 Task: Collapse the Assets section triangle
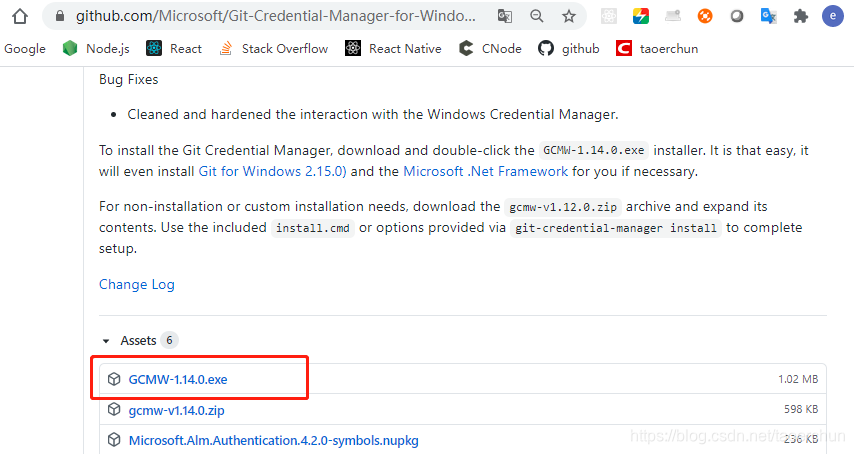[x=106, y=341]
